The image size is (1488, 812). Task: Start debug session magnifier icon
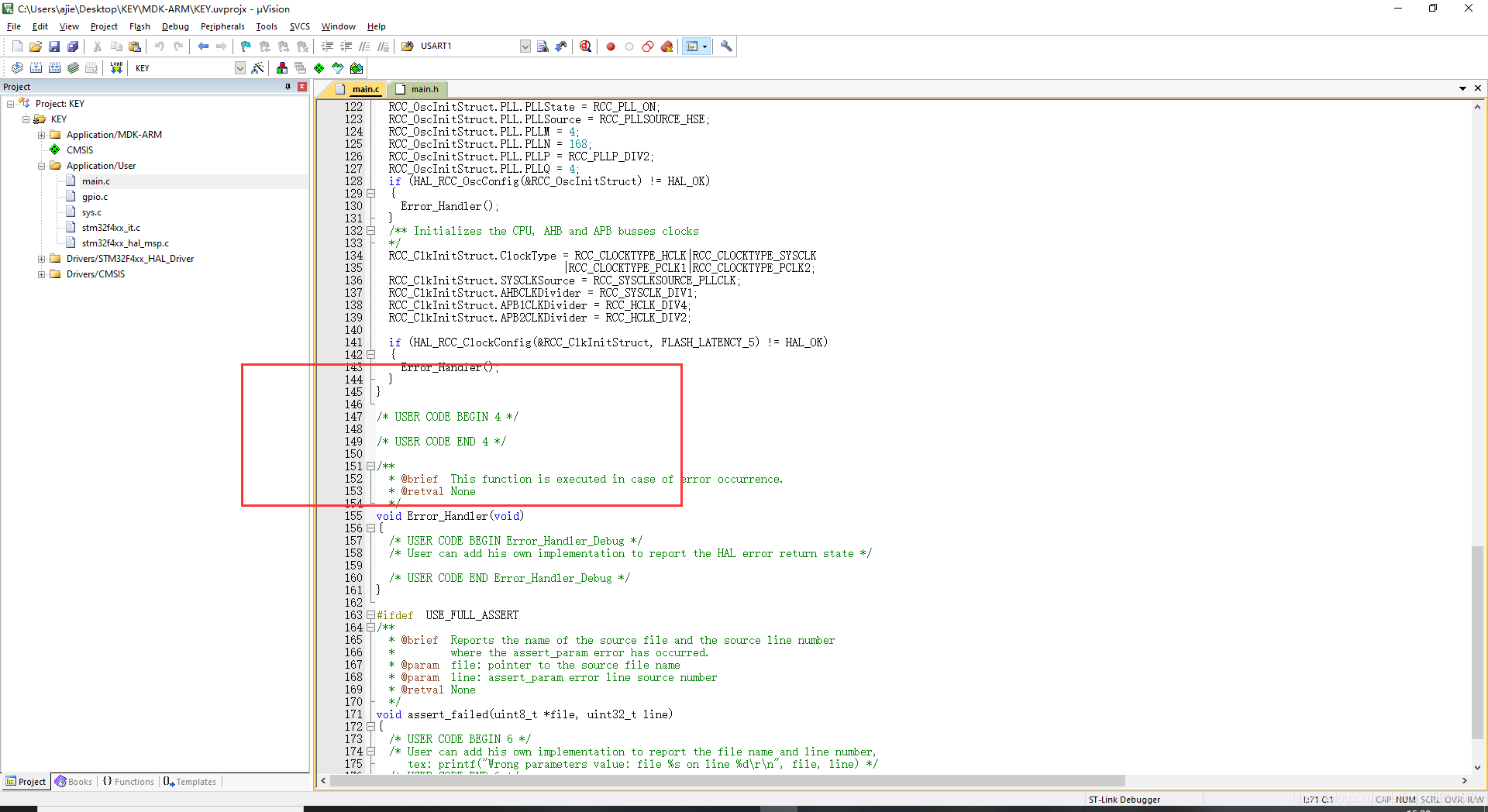(x=585, y=46)
